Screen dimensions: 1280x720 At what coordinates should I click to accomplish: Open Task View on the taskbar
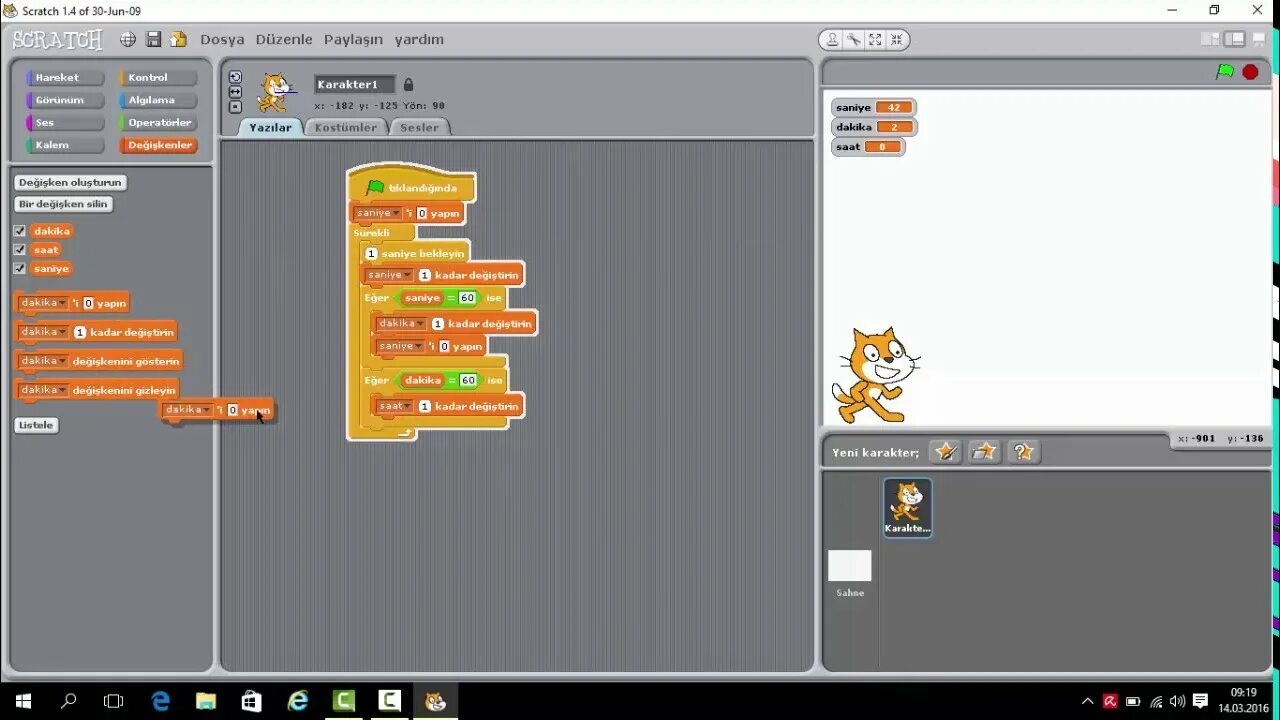pyautogui.click(x=113, y=701)
